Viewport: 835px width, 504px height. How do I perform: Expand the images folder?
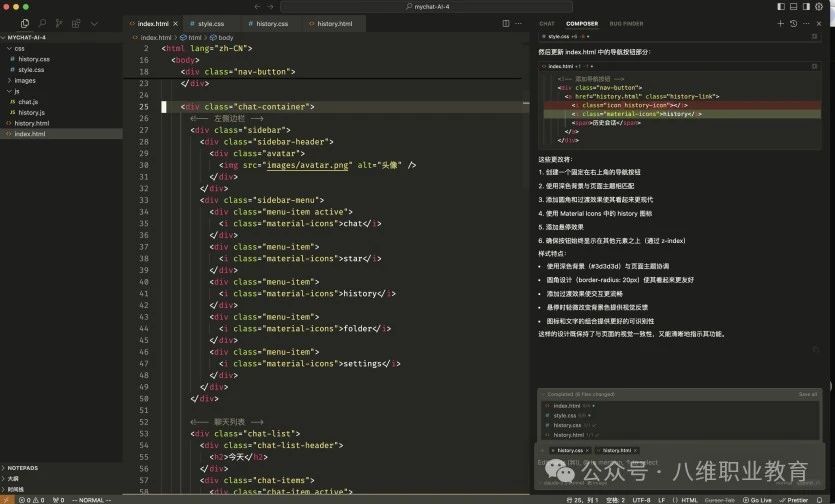[x=24, y=80]
